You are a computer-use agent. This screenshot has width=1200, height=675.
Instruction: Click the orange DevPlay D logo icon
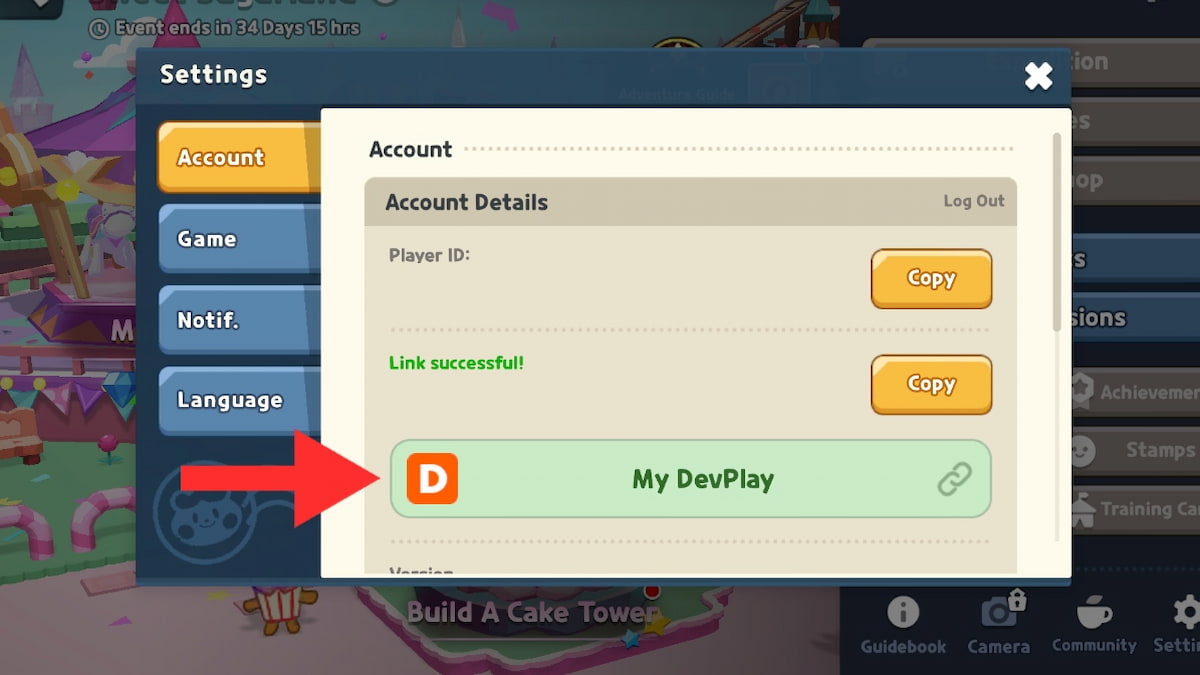[x=432, y=478]
